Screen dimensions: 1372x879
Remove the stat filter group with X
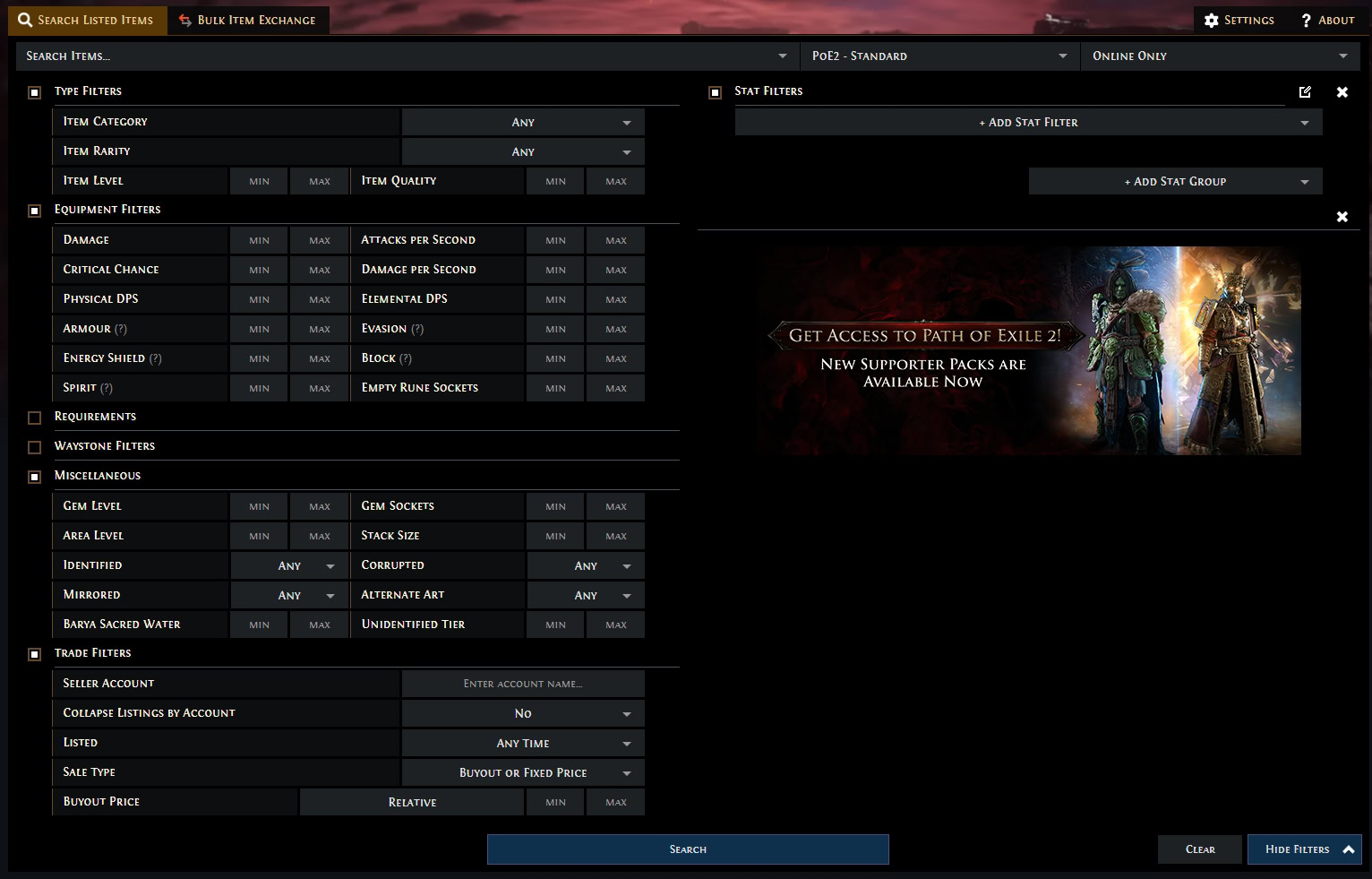click(1342, 91)
